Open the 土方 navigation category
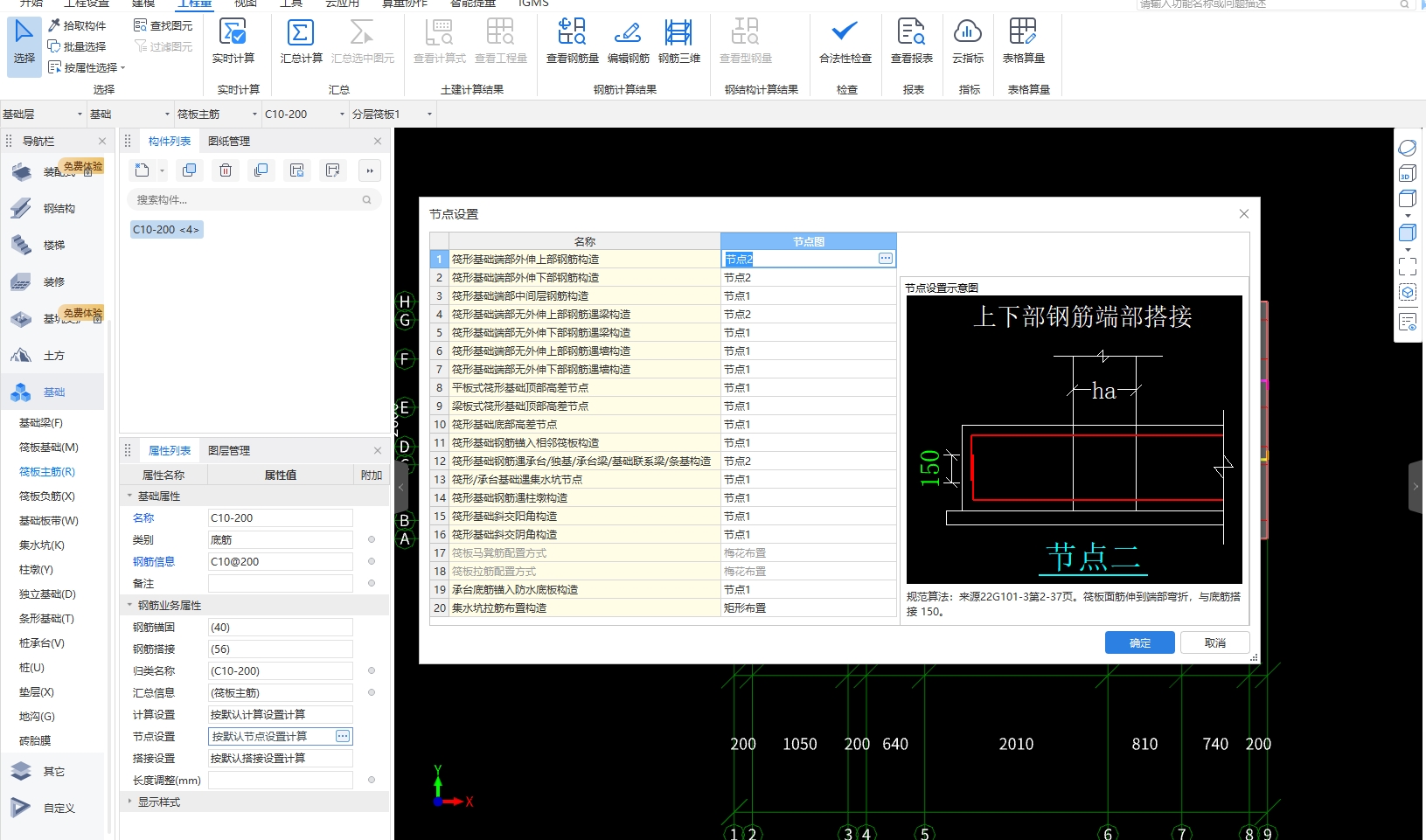Viewport: 1426px width, 840px height. pos(54,355)
